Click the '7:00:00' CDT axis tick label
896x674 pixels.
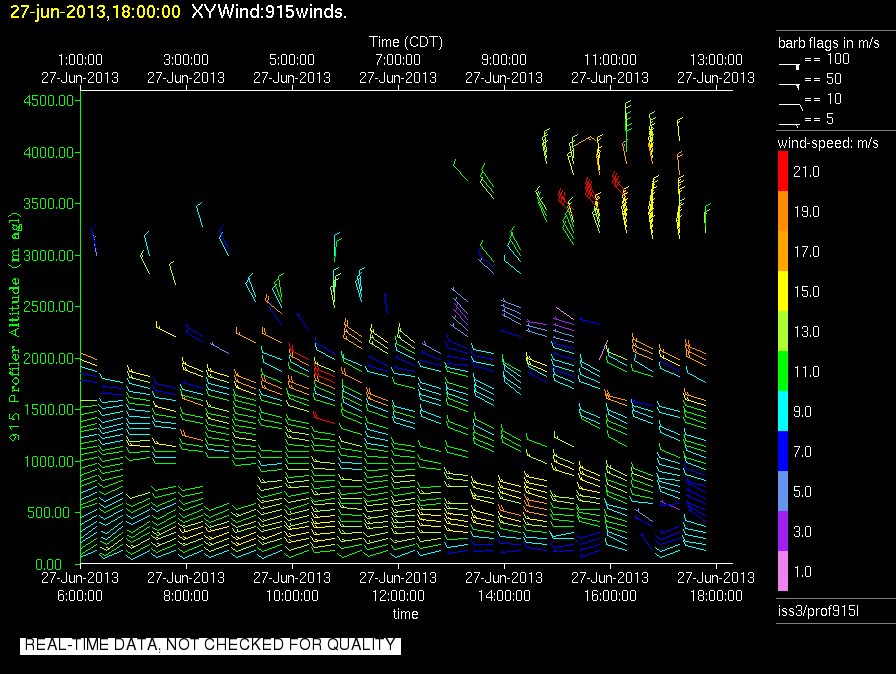[398, 60]
